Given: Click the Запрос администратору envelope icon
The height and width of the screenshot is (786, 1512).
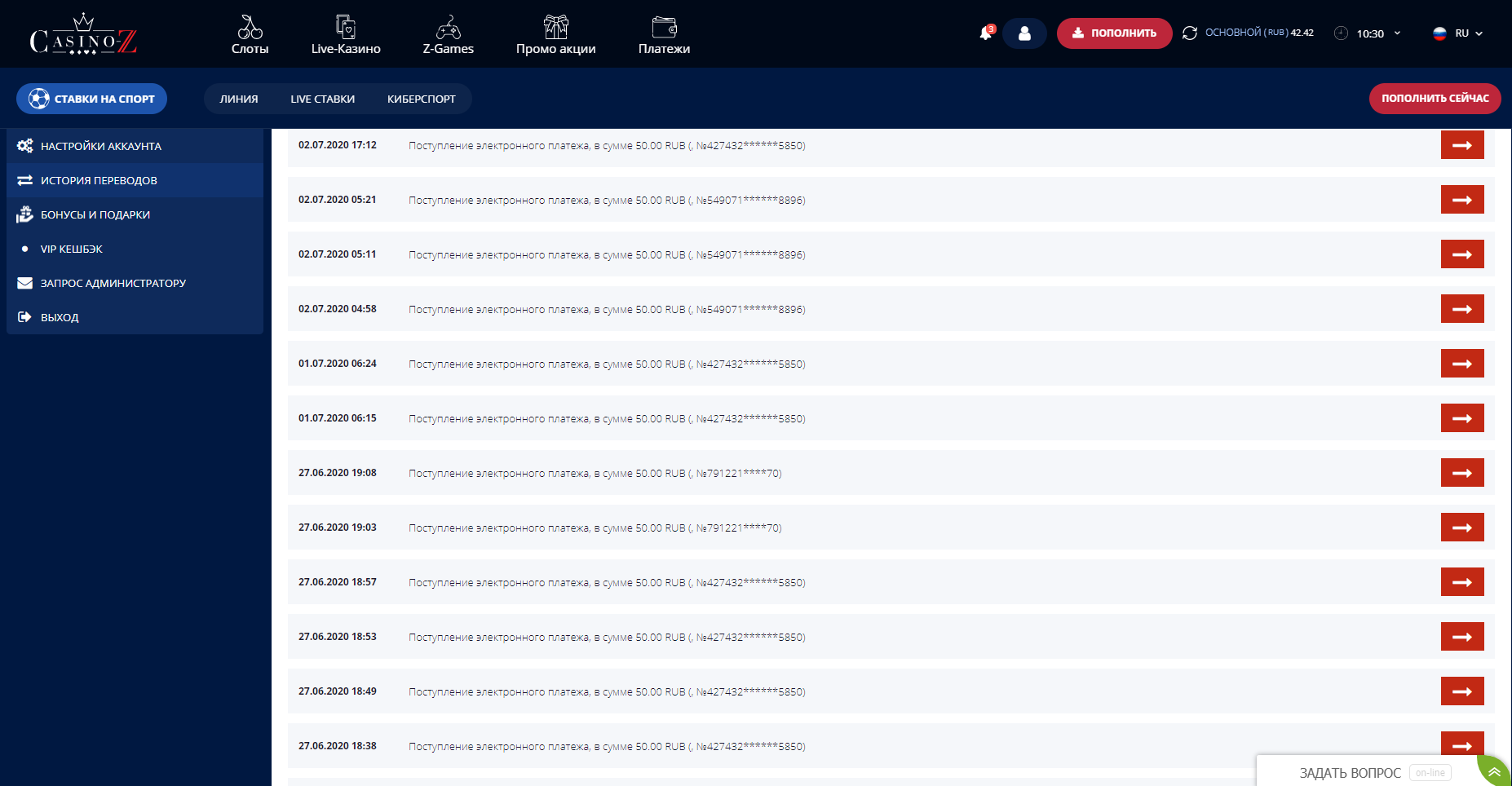Looking at the screenshot, I should point(25,283).
